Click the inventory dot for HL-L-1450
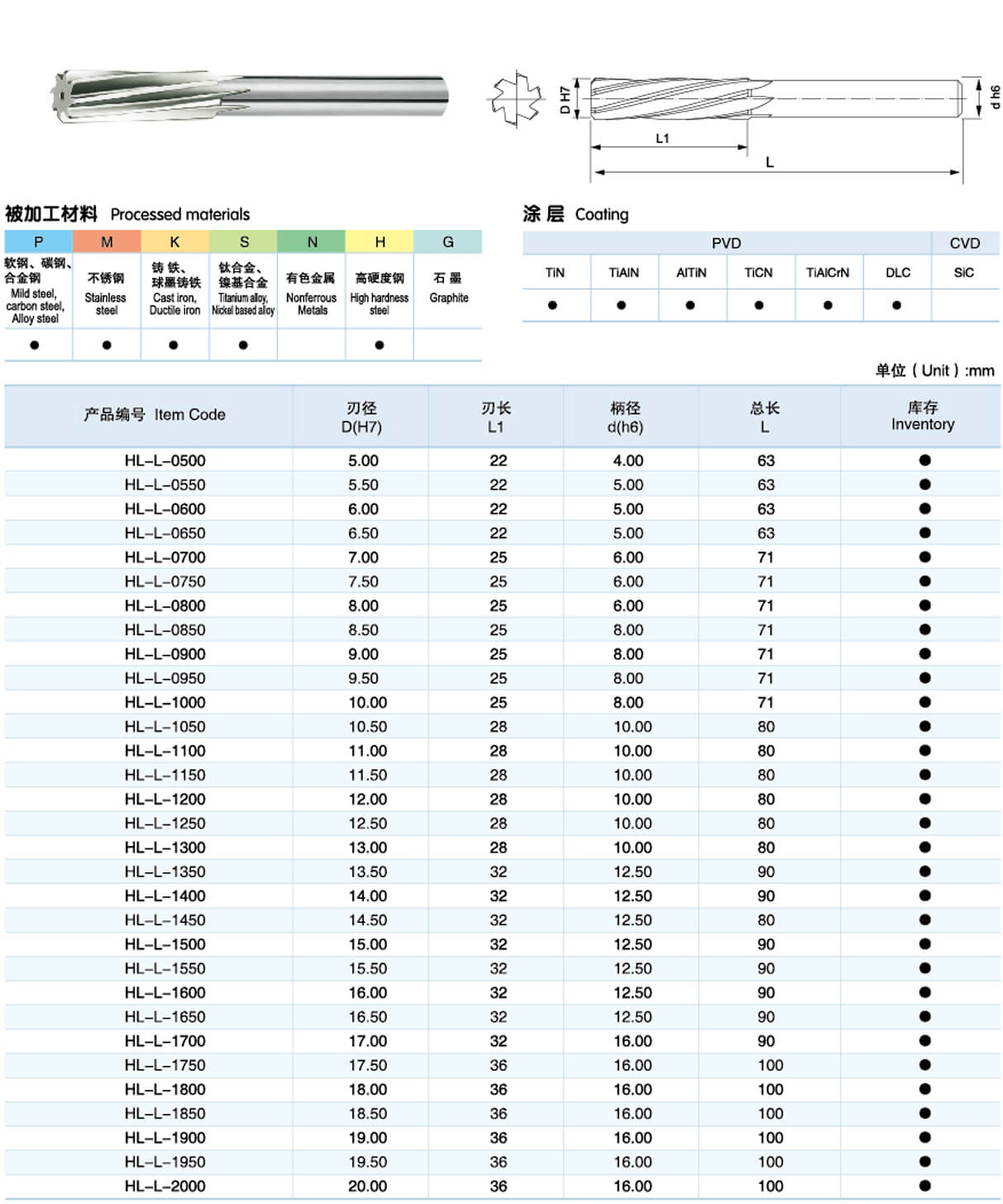Viewport: 1003px width, 1204px height. coord(924,920)
